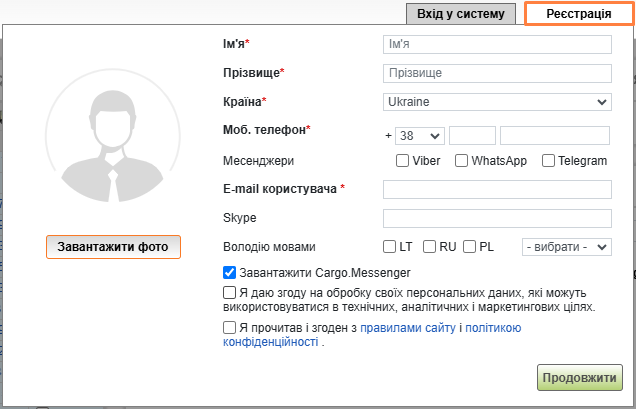
Task: Select the Реєстрація tab
Action: 578,14
